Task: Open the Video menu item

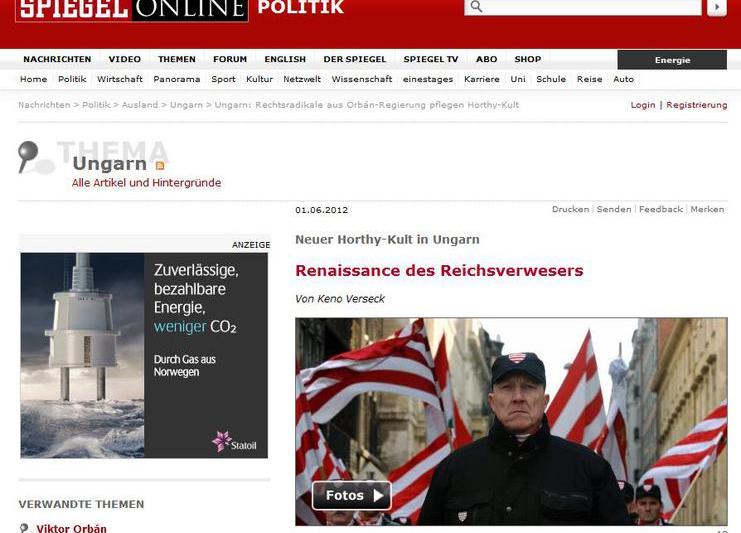Action: click(125, 59)
